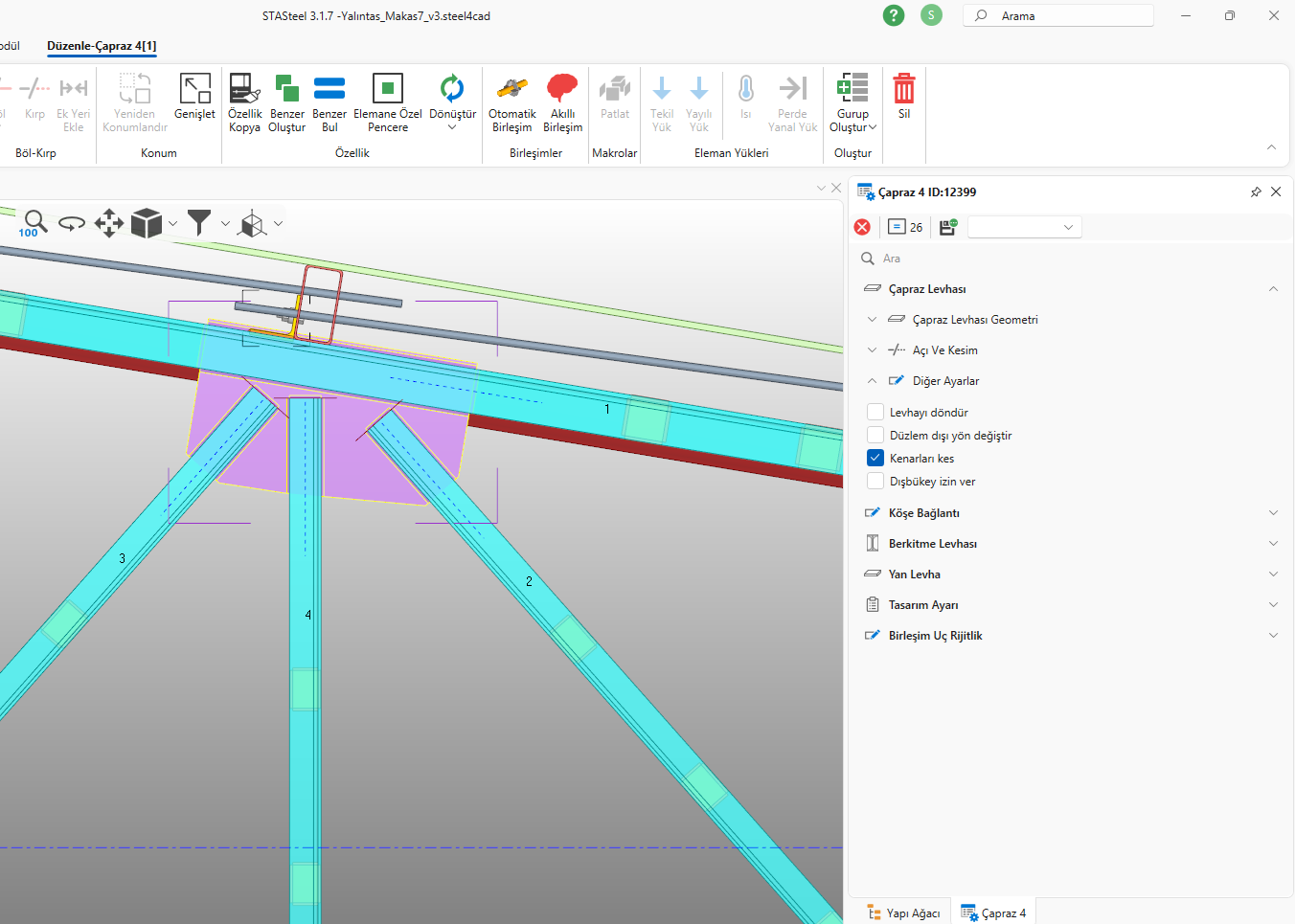Open the Düzenle-Çapraz 4[1] ribbon tab
This screenshot has width=1295, height=924.
click(102, 46)
